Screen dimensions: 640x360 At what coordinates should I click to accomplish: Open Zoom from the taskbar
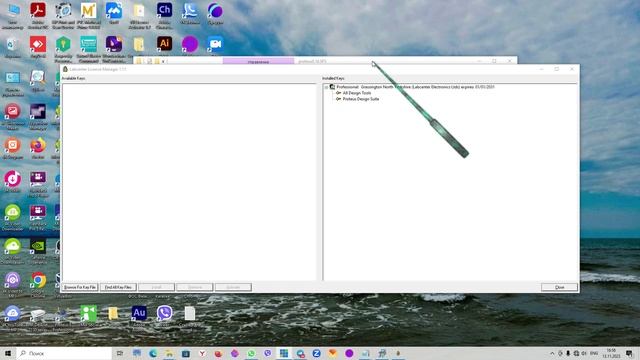pyautogui.click(x=316, y=353)
